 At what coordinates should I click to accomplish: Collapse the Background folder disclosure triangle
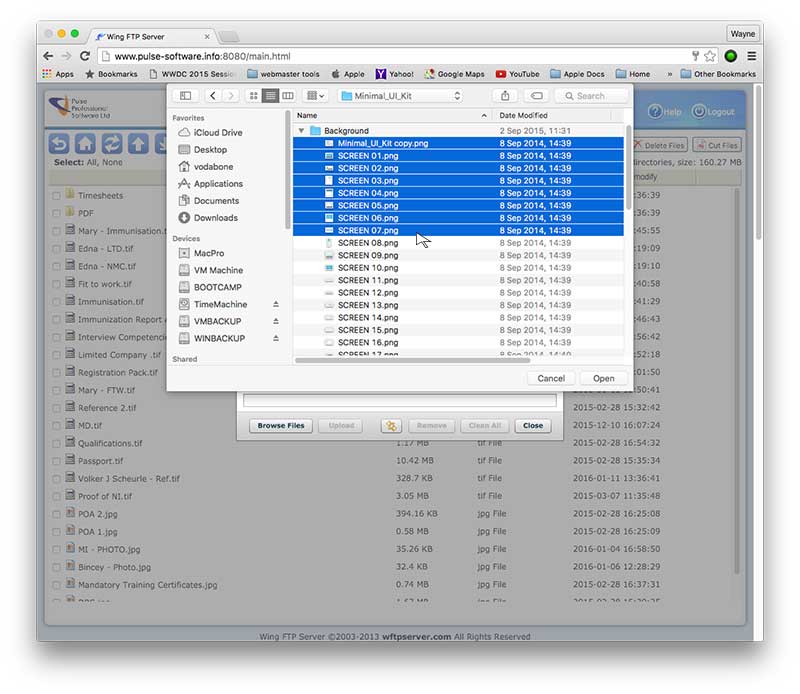301,131
